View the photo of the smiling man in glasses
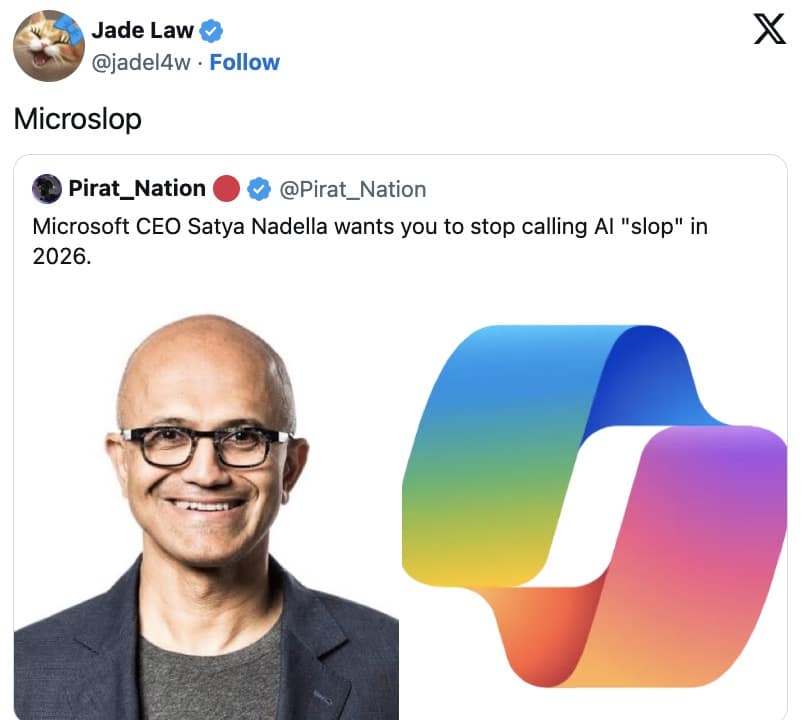This screenshot has width=810, height=720. click(206, 515)
